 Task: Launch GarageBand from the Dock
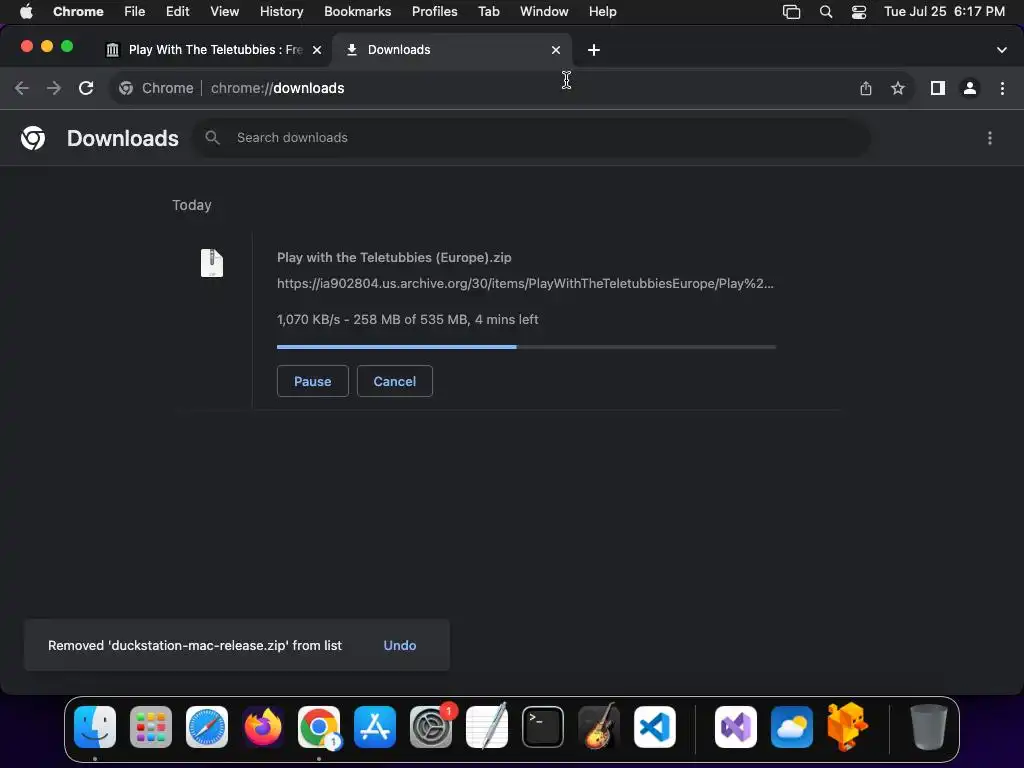(599, 726)
